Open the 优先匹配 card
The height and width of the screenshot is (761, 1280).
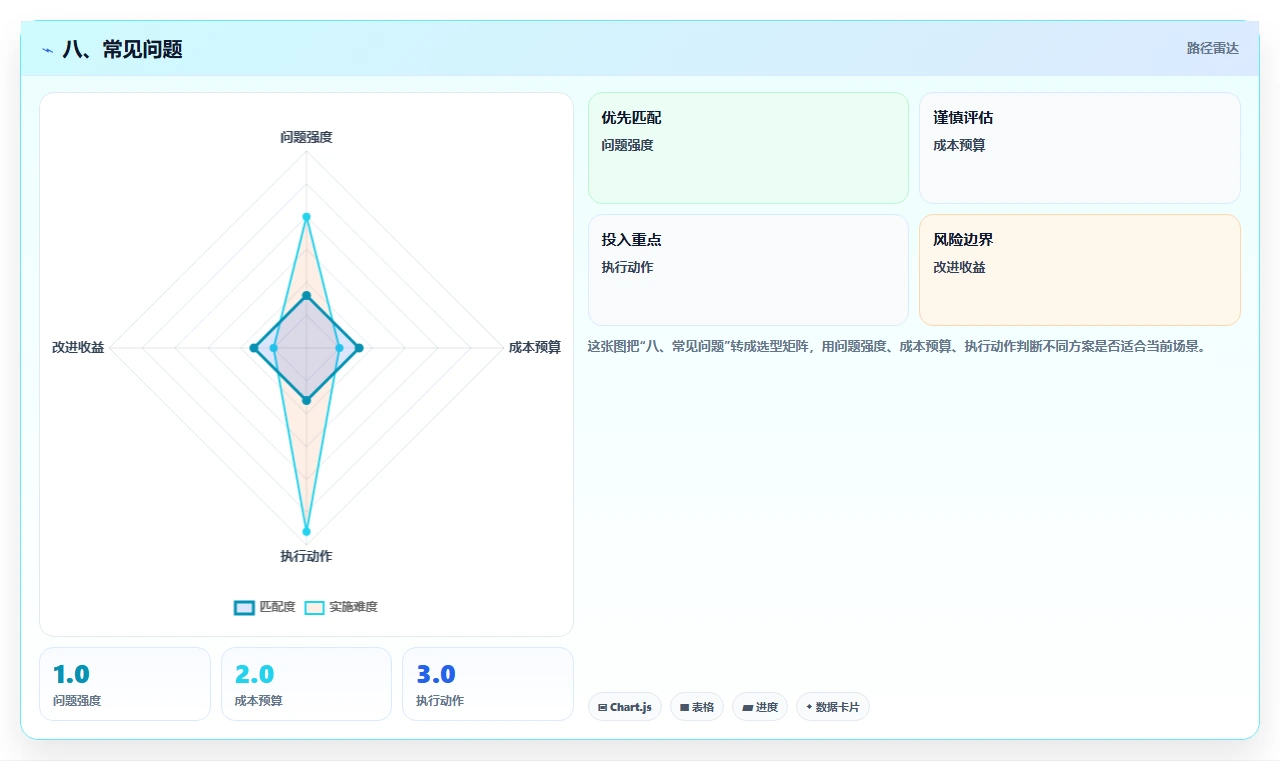click(x=748, y=148)
